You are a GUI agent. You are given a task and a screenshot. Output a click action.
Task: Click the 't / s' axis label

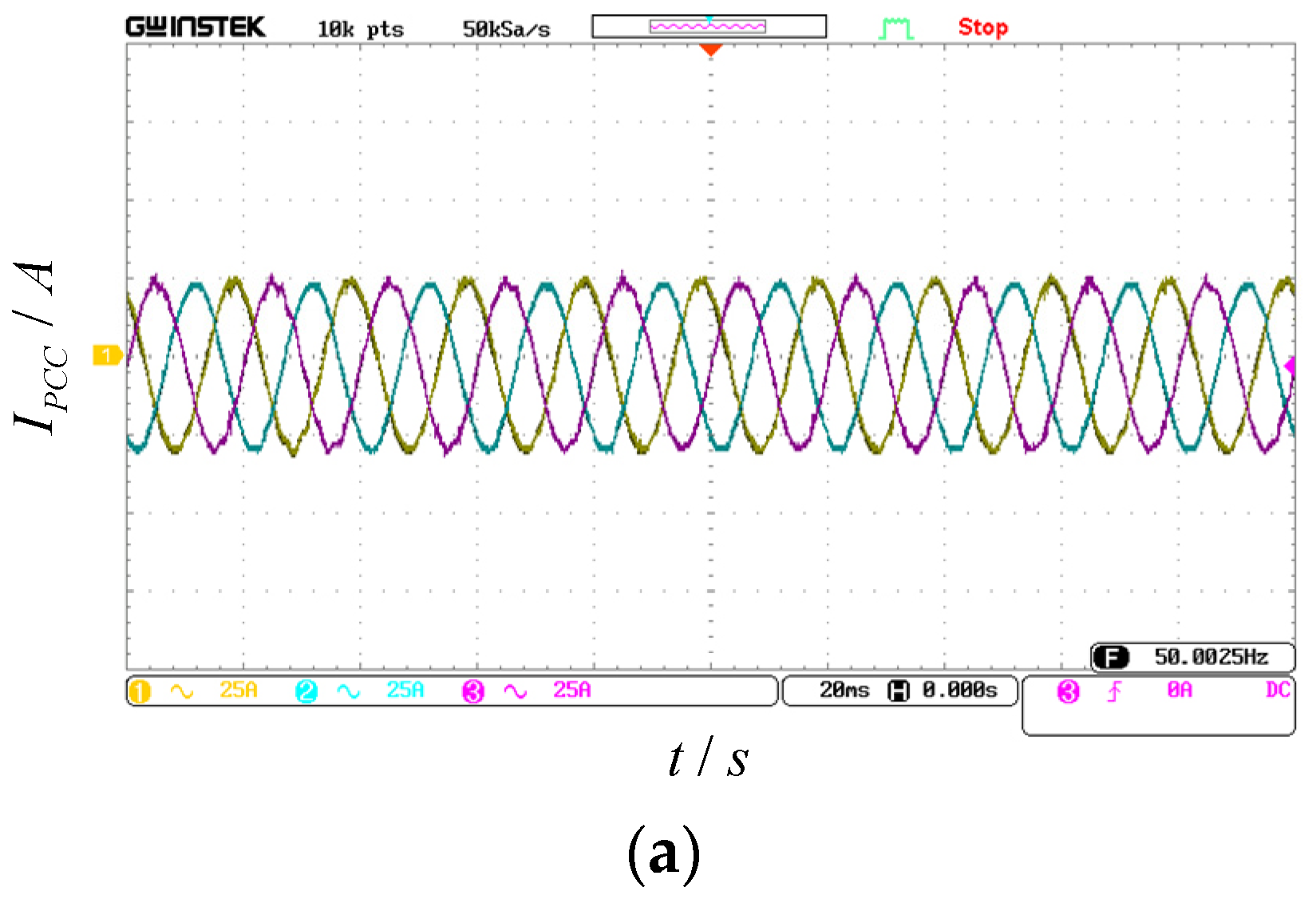pyautogui.click(x=709, y=758)
